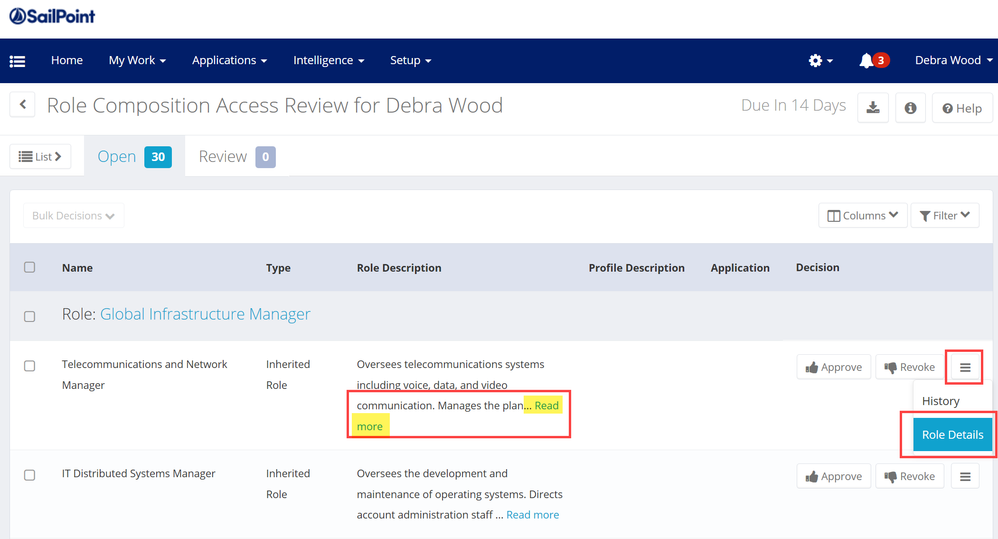Viewport: 998px width, 539px height.
Task: Open the Filter dropdown
Action: pos(944,216)
